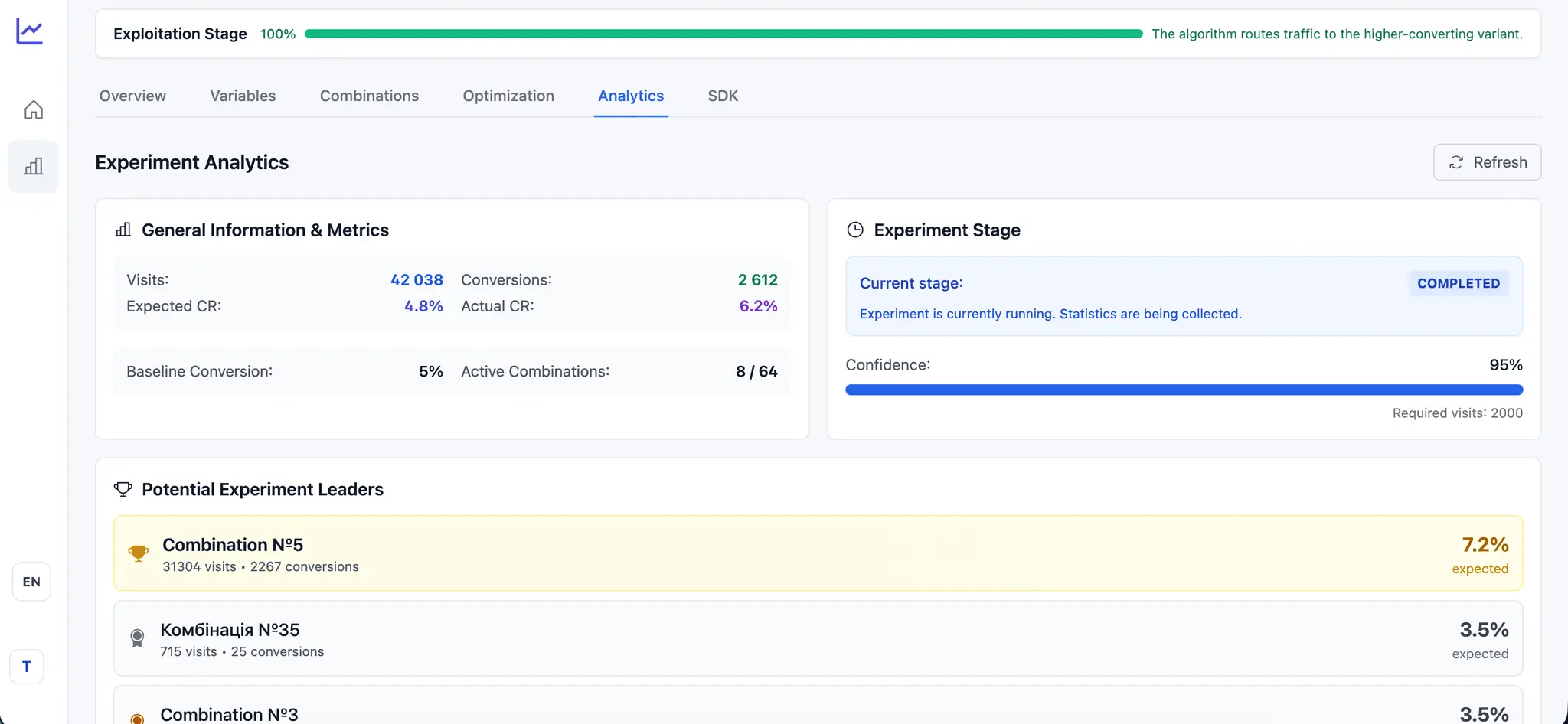Open the bar chart experiments sidebar icon
Viewport: 1568px width, 724px height.
34,166
